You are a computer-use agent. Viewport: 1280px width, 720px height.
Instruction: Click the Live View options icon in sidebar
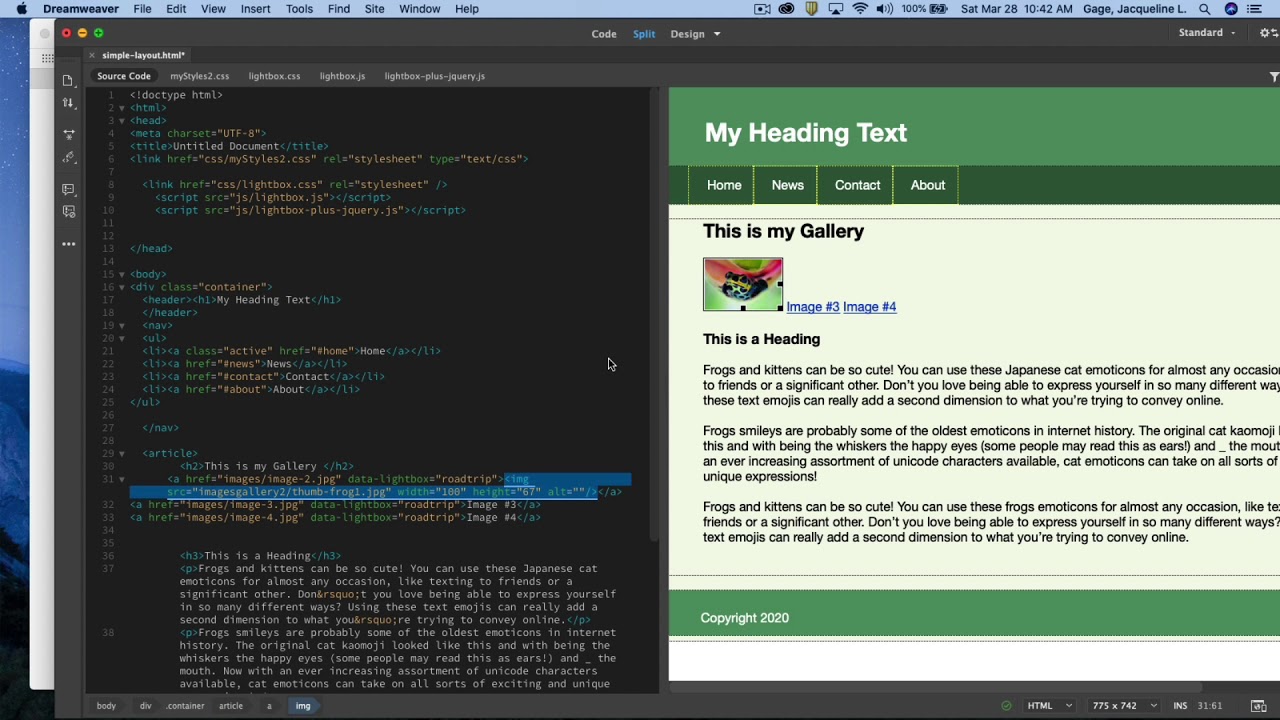[x=68, y=134]
